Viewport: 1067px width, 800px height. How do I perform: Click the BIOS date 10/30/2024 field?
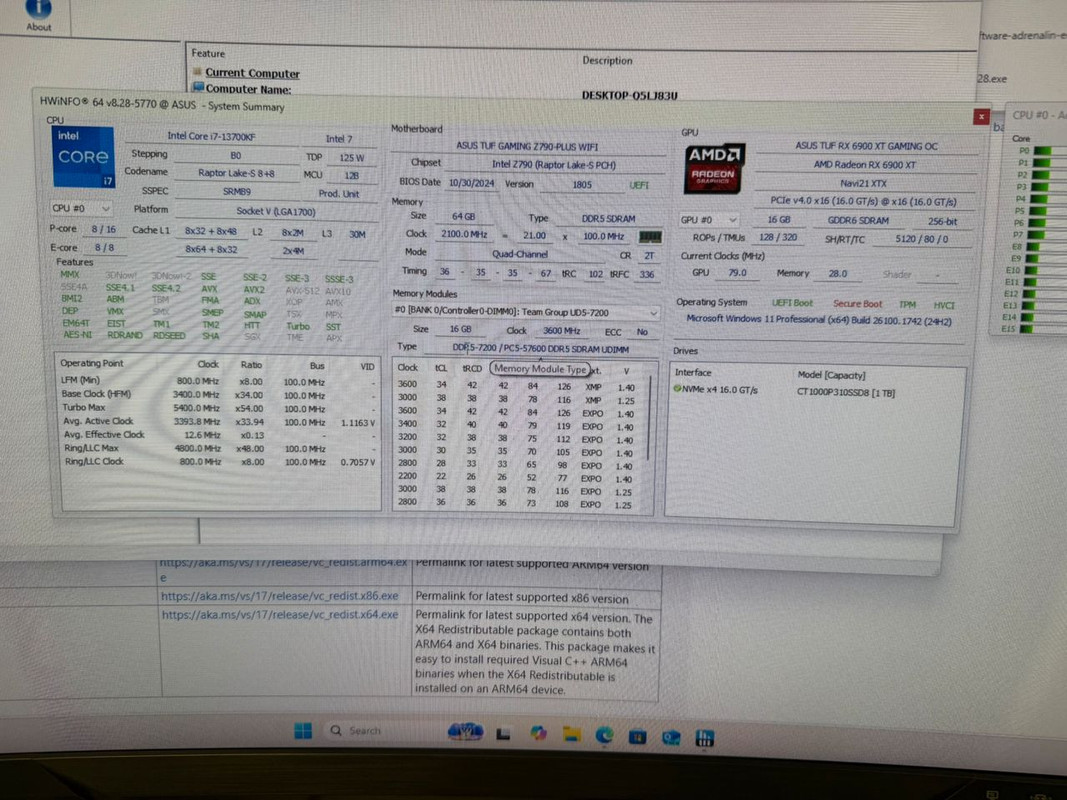pos(472,183)
